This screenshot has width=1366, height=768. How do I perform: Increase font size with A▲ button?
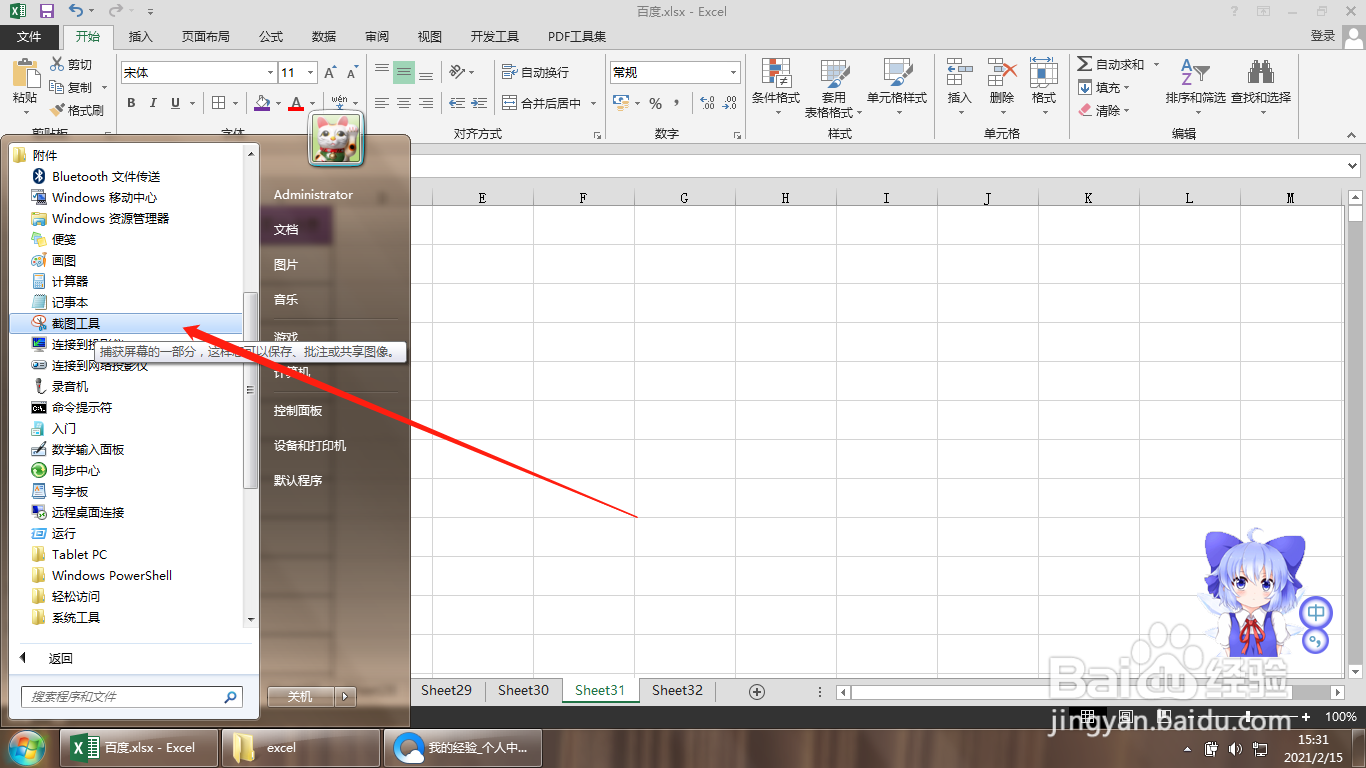point(331,72)
